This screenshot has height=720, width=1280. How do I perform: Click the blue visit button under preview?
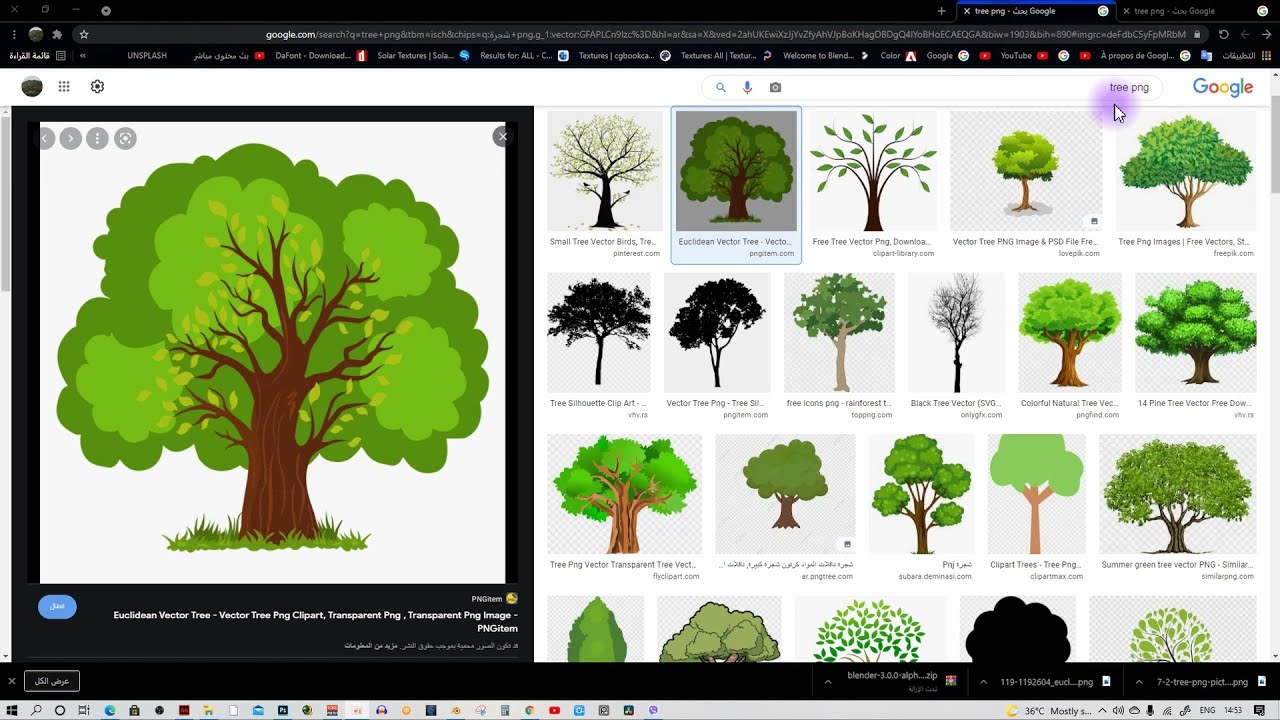coord(57,606)
